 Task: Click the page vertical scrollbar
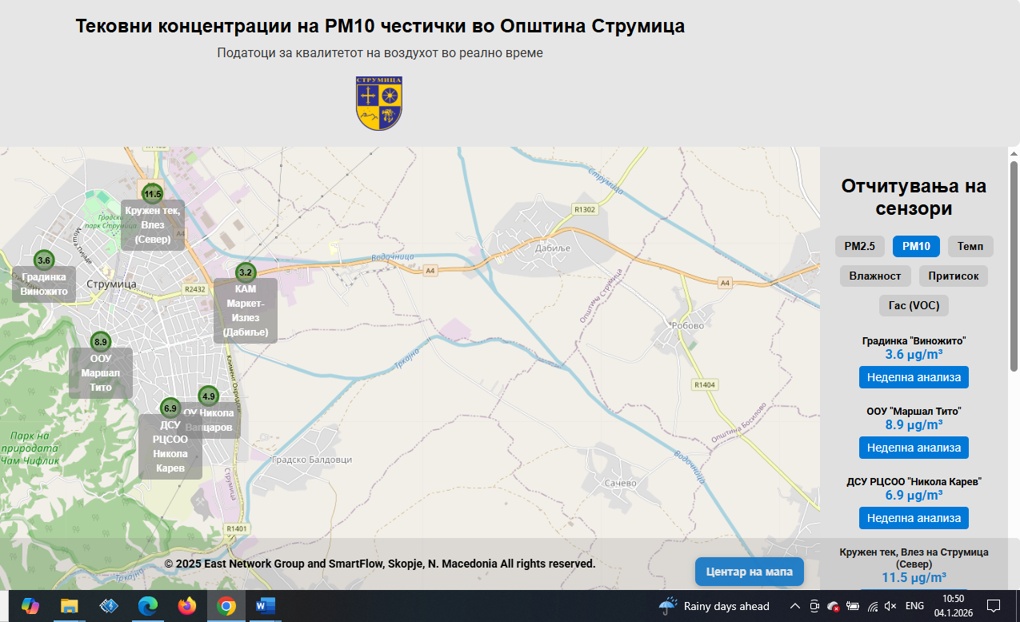pyautogui.click(x=1013, y=265)
